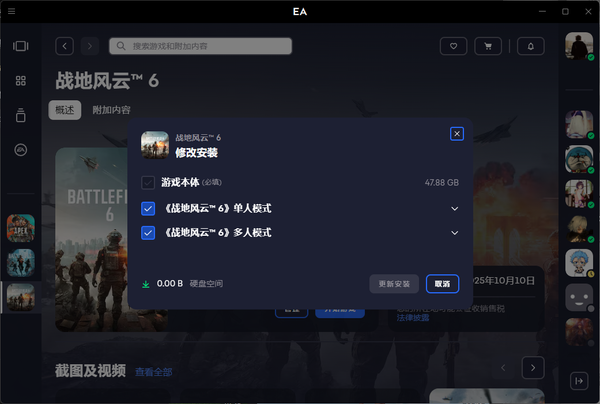Expand the 单人模式 details chevron
Screen dimensions: 600x404
coord(455,208)
